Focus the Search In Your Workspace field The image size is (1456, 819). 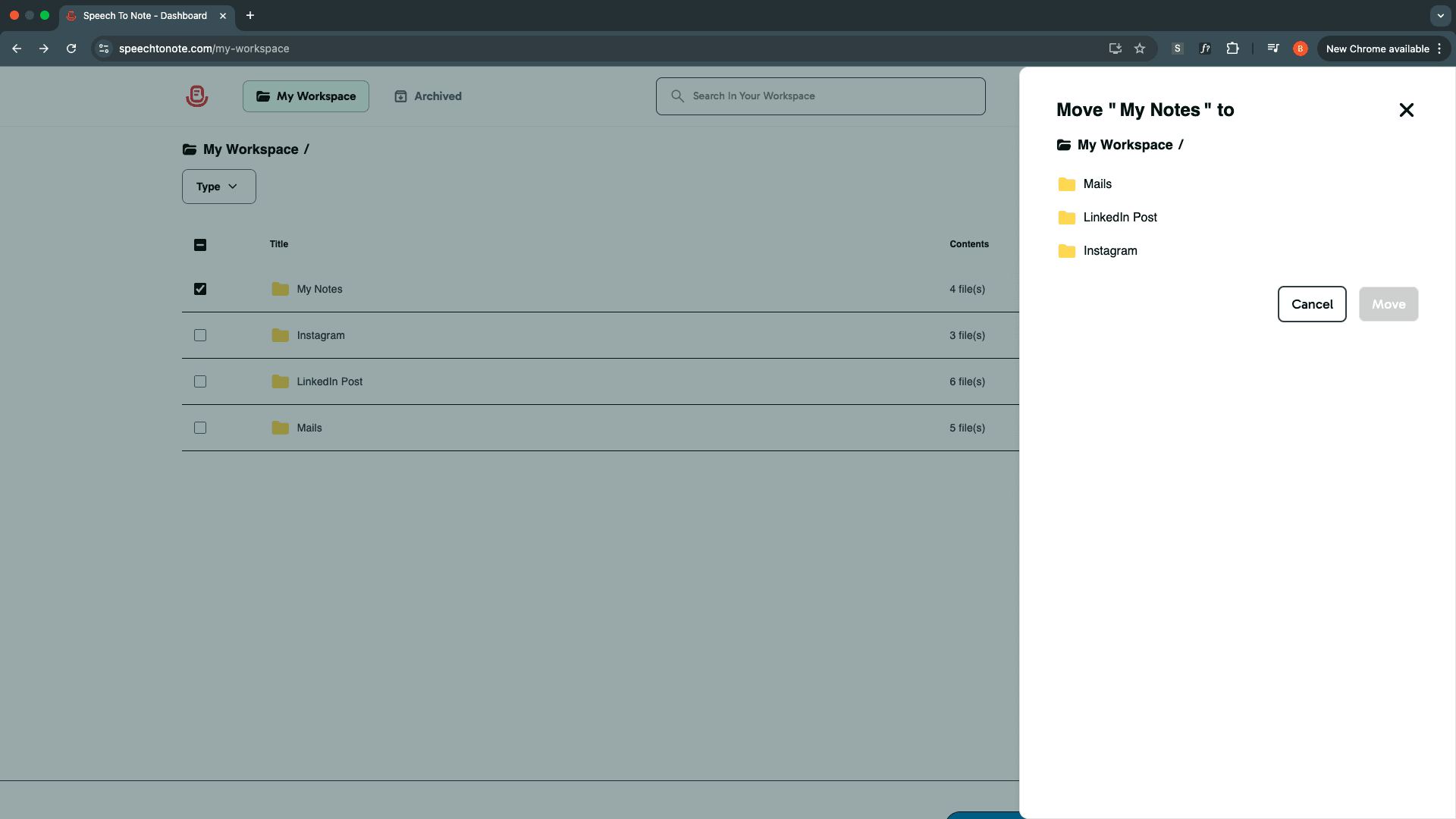[821, 96]
